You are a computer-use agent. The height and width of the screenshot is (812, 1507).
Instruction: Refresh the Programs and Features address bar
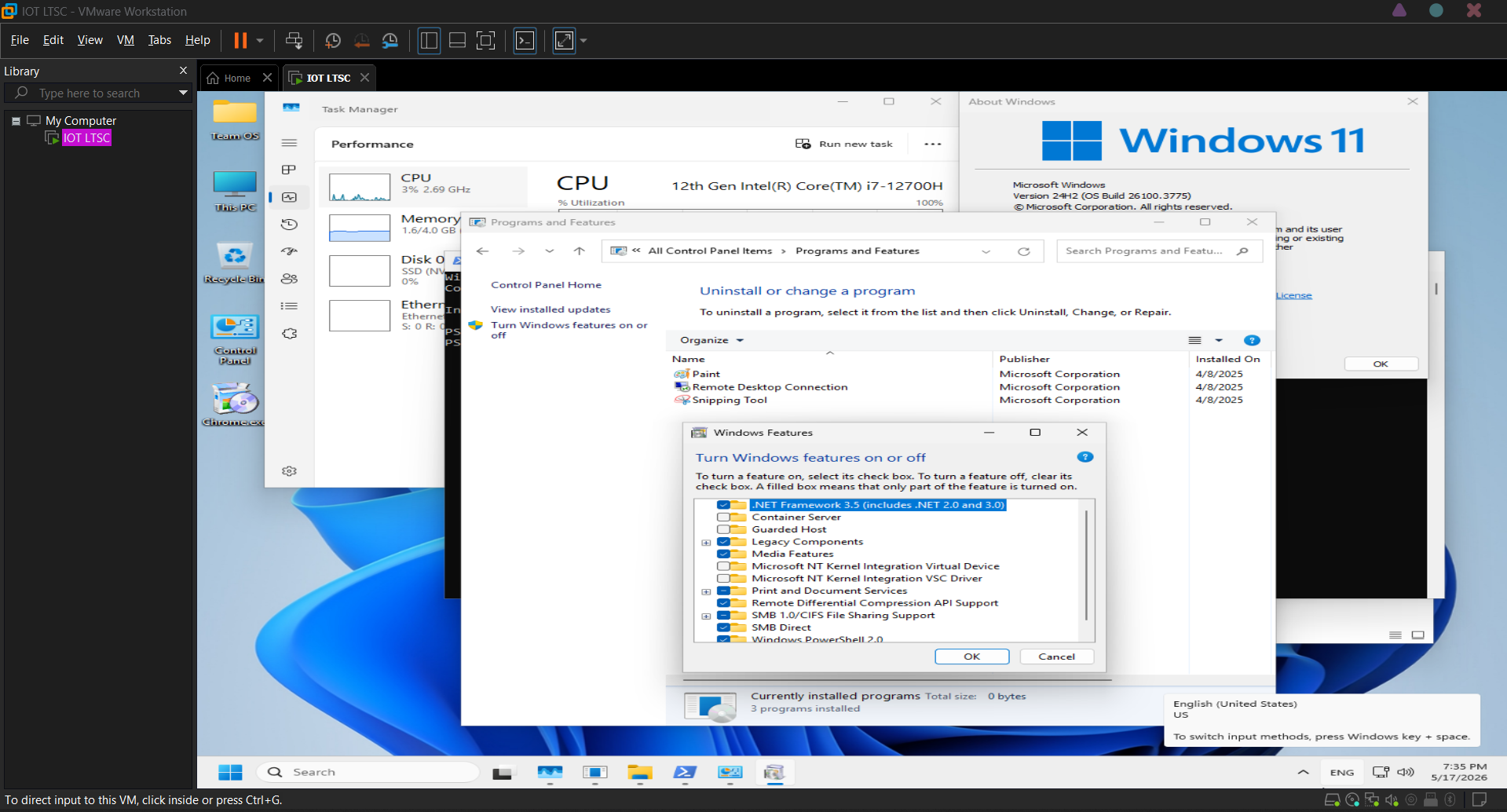tap(1024, 251)
